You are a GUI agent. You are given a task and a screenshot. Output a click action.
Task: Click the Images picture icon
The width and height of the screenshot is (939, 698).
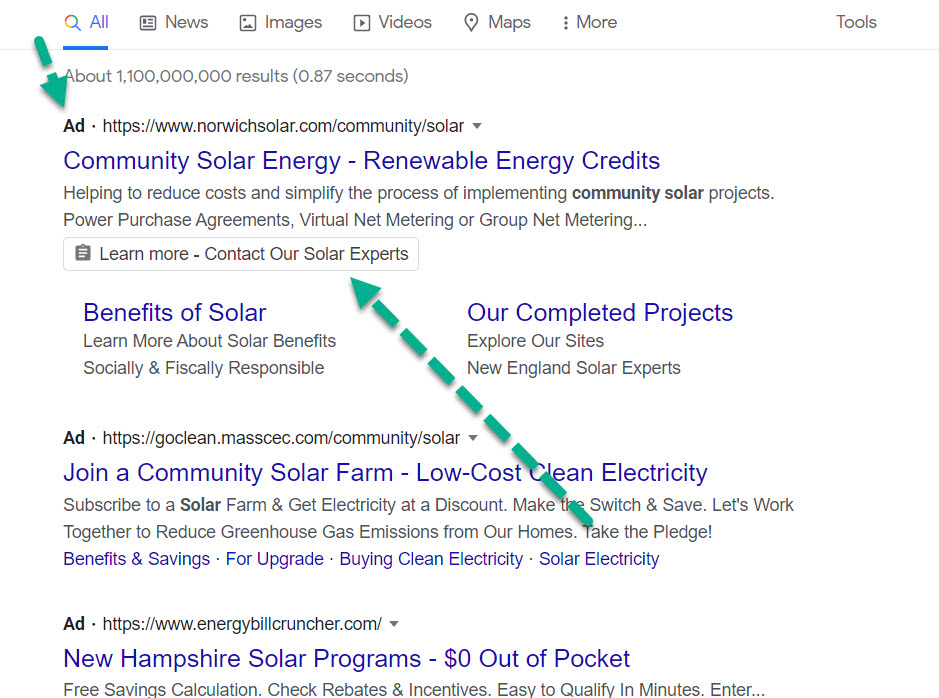[248, 22]
